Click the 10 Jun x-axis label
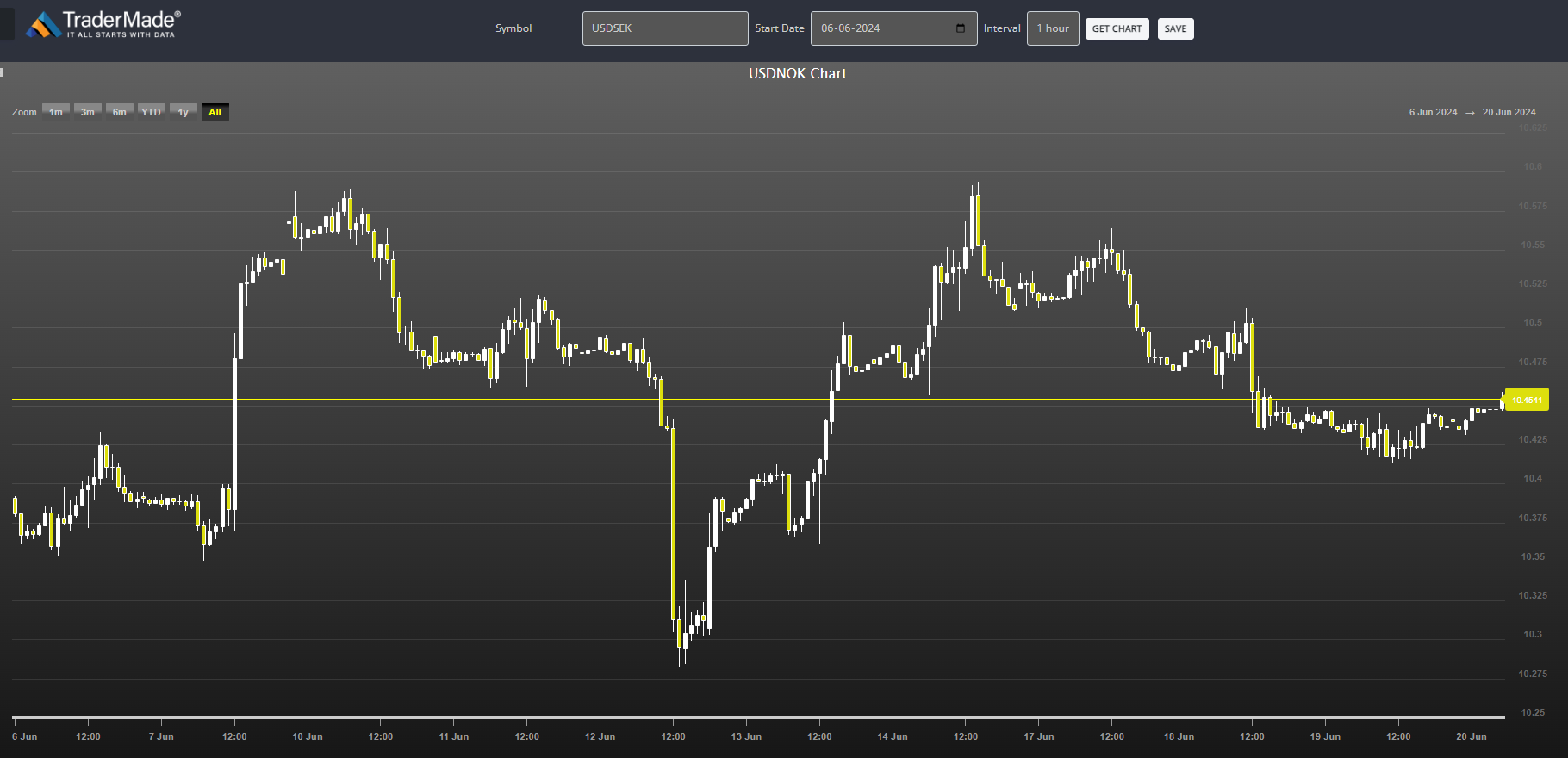The image size is (1568, 758). pyautogui.click(x=308, y=736)
